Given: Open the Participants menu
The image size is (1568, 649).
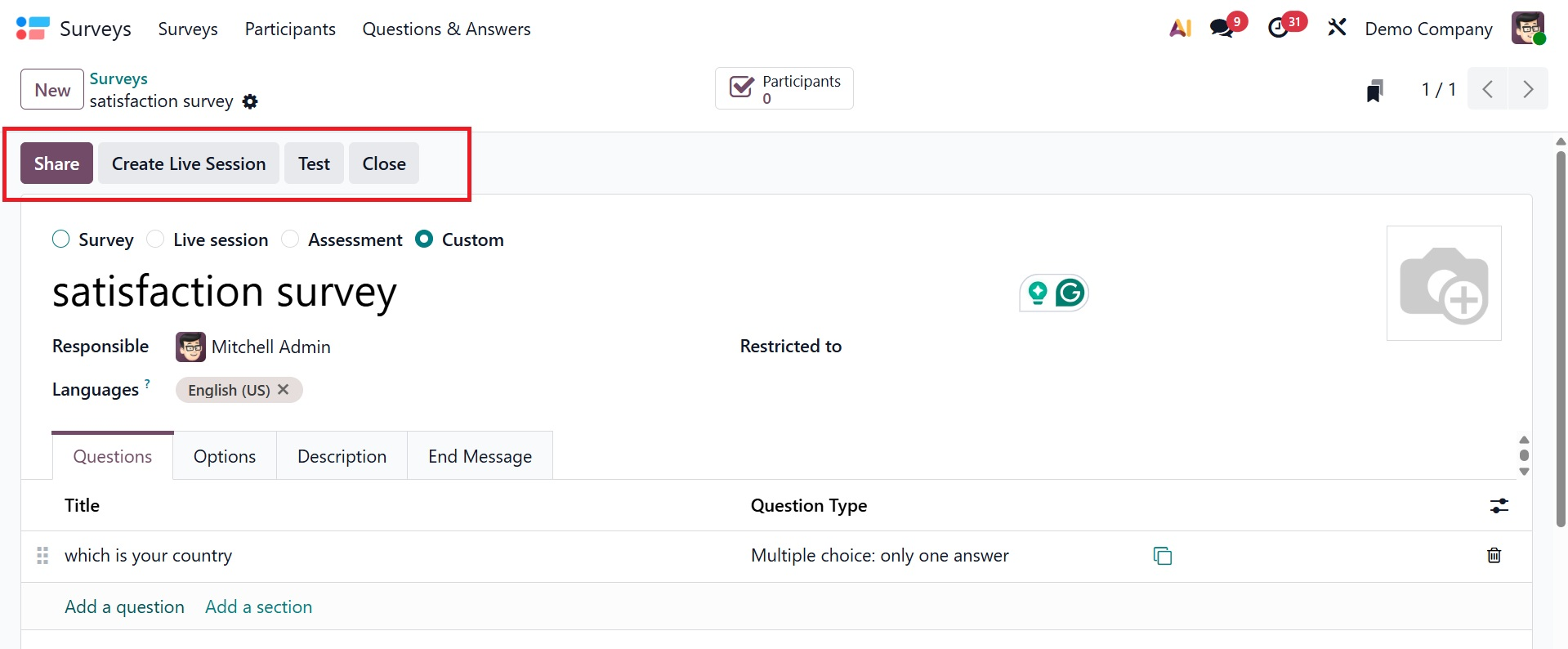Looking at the screenshot, I should (x=290, y=29).
